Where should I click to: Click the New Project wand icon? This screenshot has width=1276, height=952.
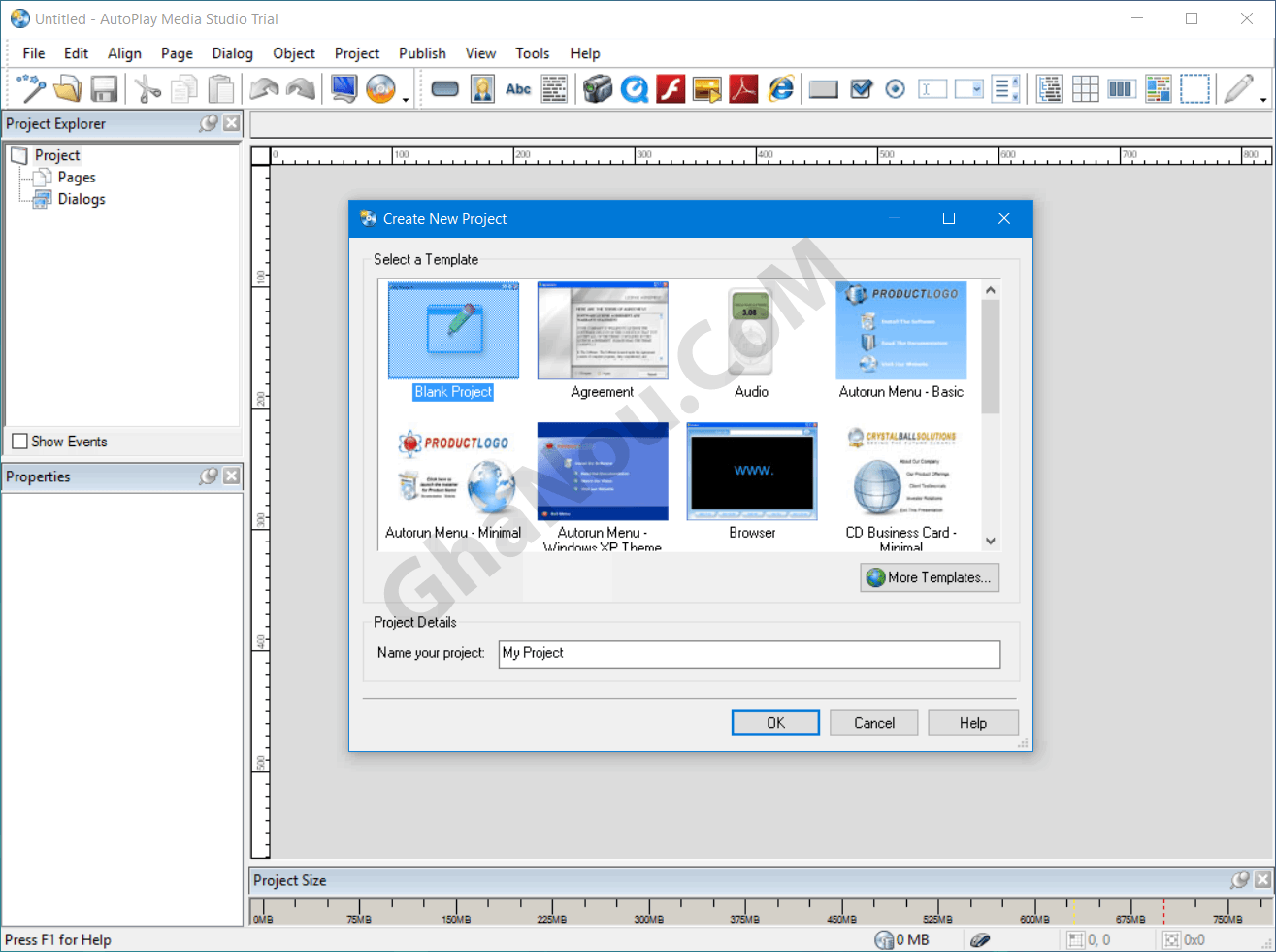(x=31, y=89)
